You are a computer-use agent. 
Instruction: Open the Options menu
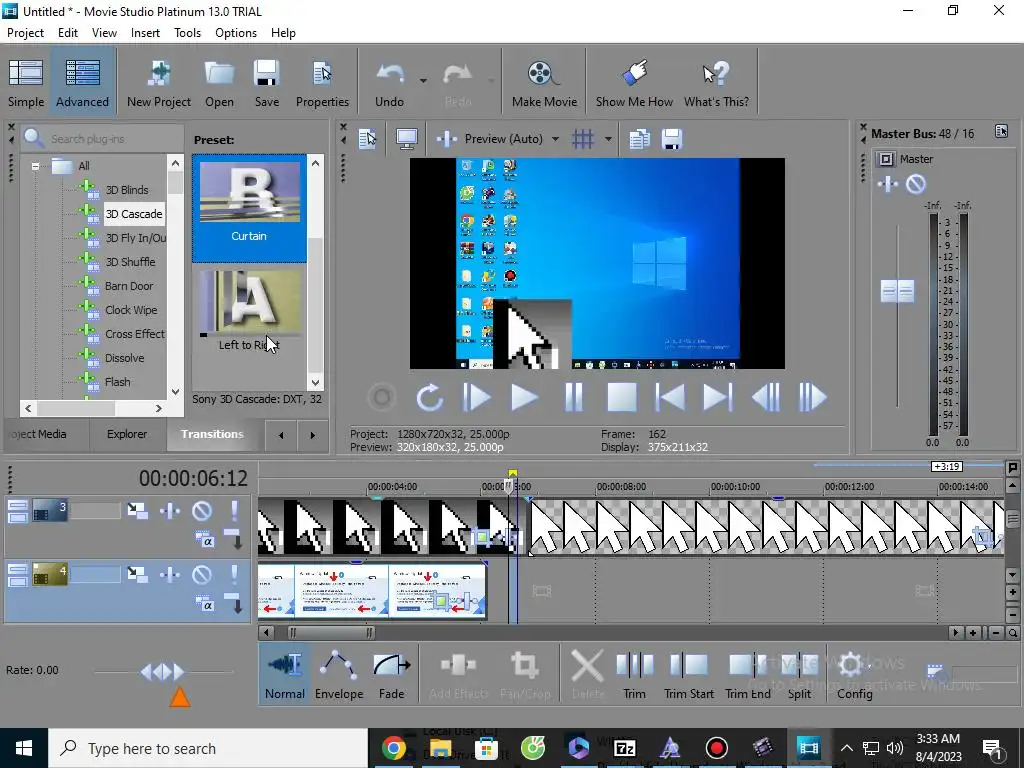pyautogui.click(x=236, y=33)
